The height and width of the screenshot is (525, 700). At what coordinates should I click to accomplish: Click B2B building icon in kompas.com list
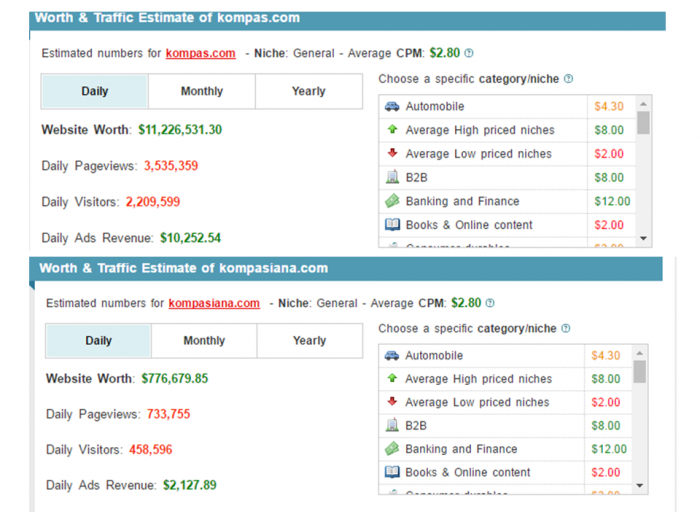point(392,177)
